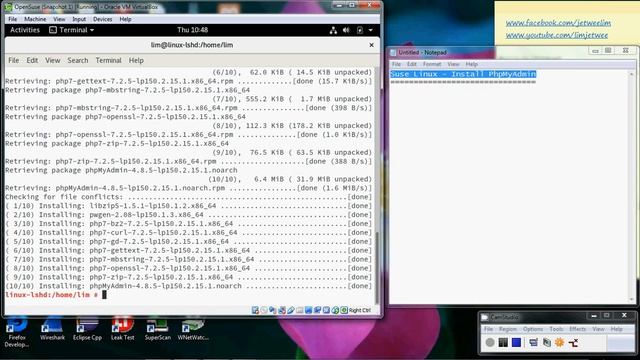Open terminal window Help menu
This screenshot has width=640, height=360.
click(136, 60)
